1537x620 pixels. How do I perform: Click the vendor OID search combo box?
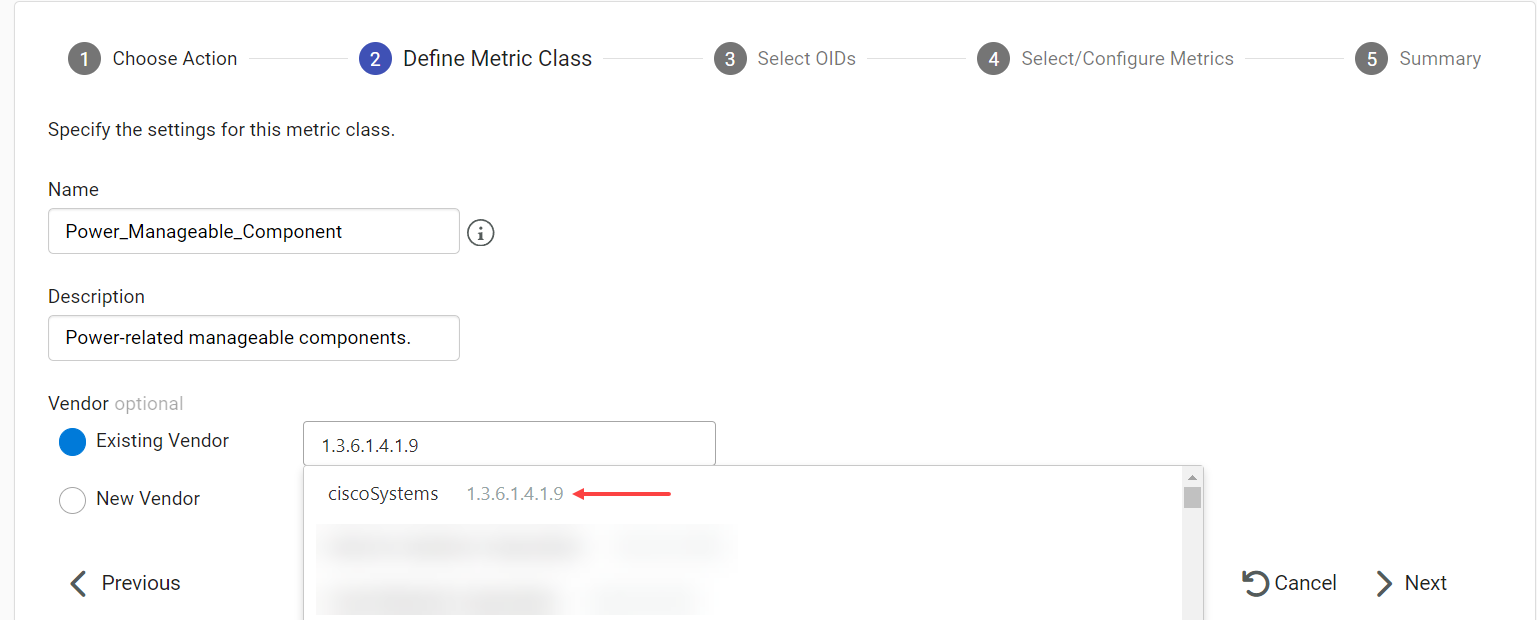509,443
